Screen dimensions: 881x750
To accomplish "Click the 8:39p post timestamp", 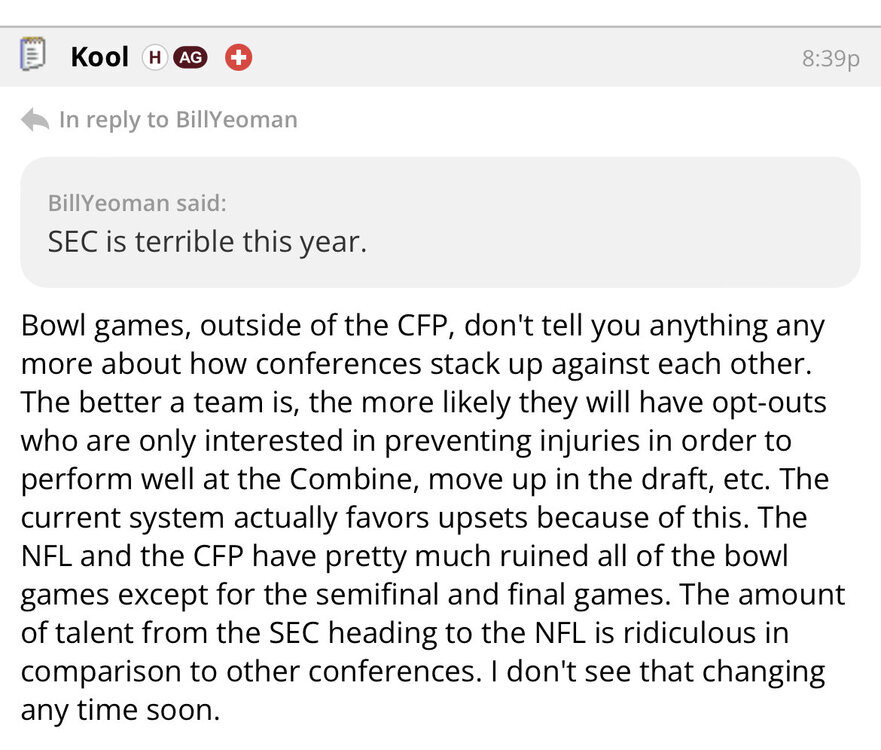I will coord(830,58).
